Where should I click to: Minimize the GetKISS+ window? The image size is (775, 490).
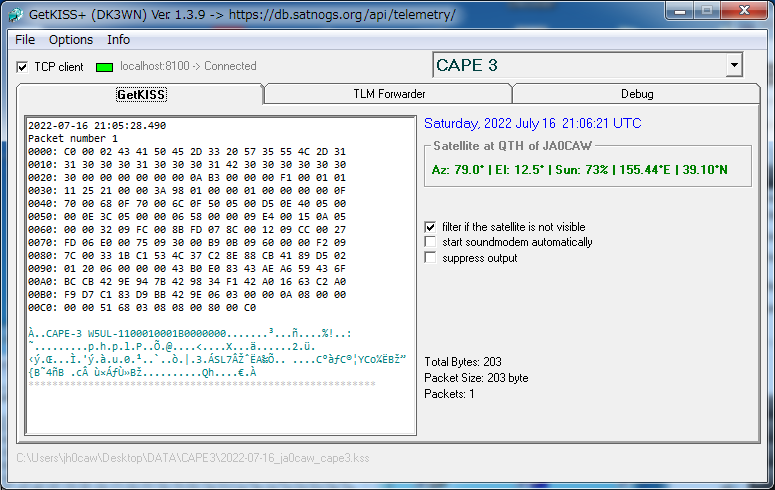pos(681,11)
